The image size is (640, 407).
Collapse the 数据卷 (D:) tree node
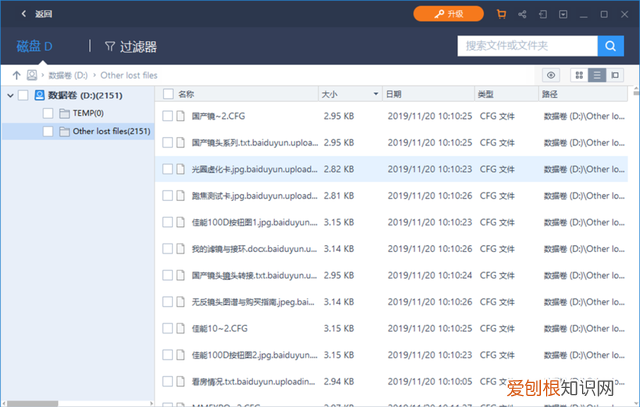[9, 95]
